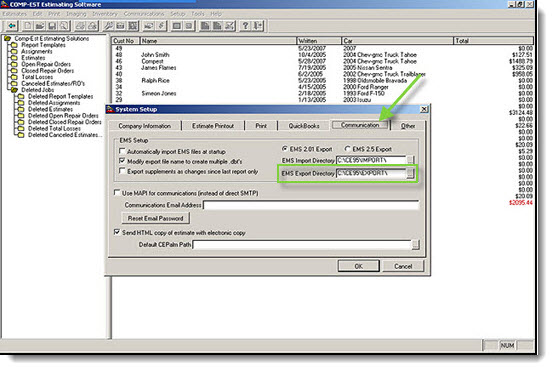Sort list by Name column header
The image size is (553, 370).
tap(218, 41)
